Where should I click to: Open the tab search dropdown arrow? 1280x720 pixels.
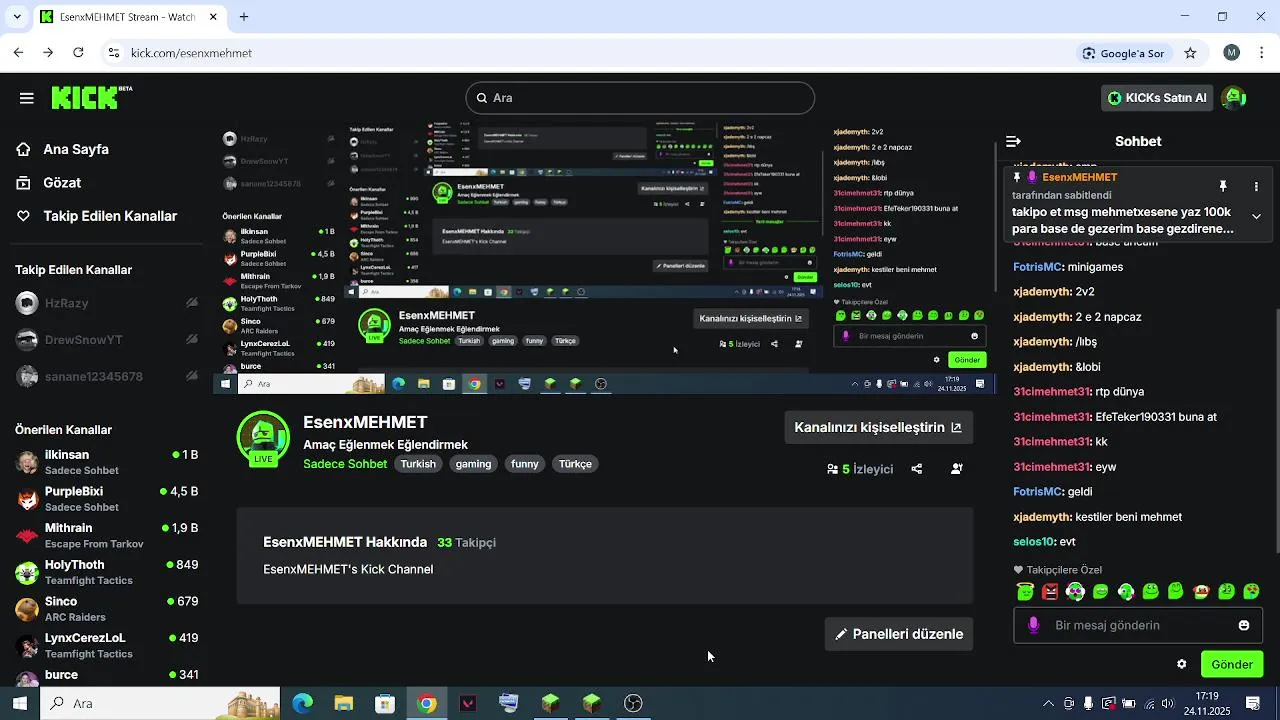click(x=16, y=17)
